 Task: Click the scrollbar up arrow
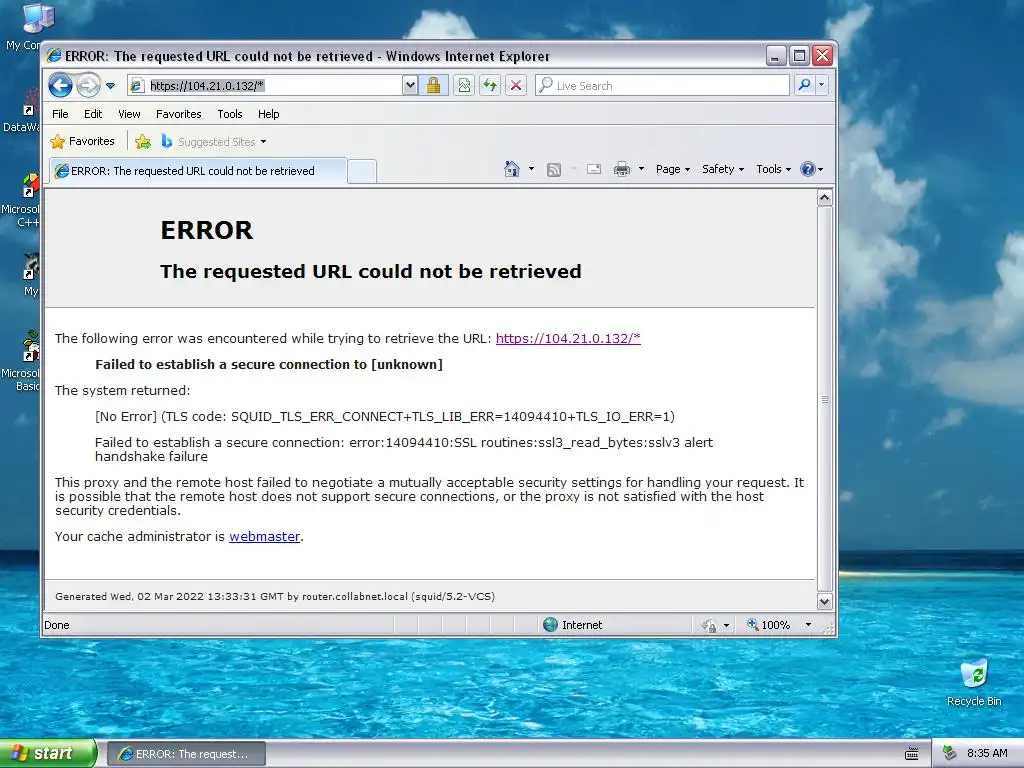(824, 197)
